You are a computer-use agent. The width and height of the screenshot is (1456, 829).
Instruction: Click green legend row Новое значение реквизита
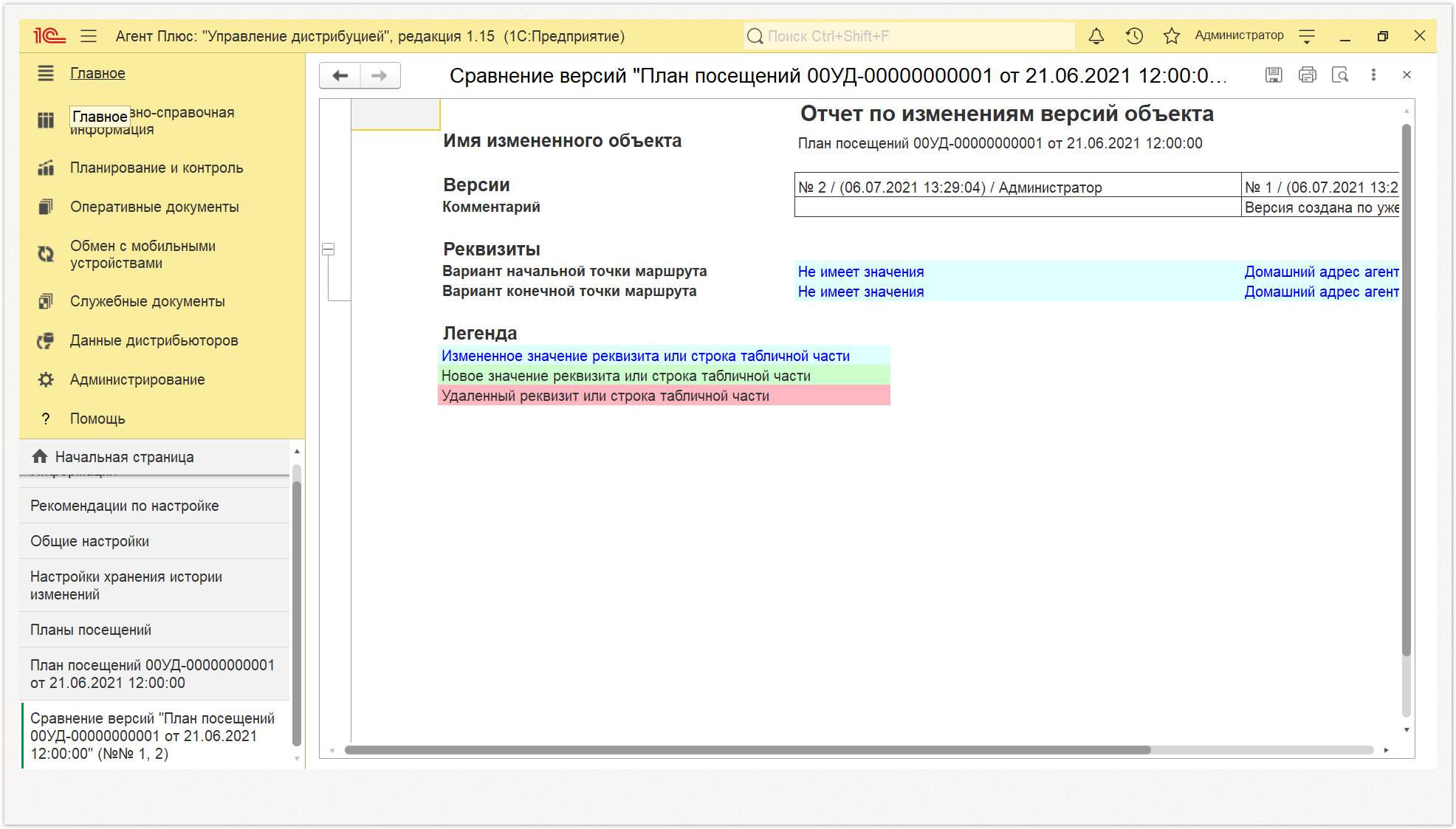(x=664, y=376)
